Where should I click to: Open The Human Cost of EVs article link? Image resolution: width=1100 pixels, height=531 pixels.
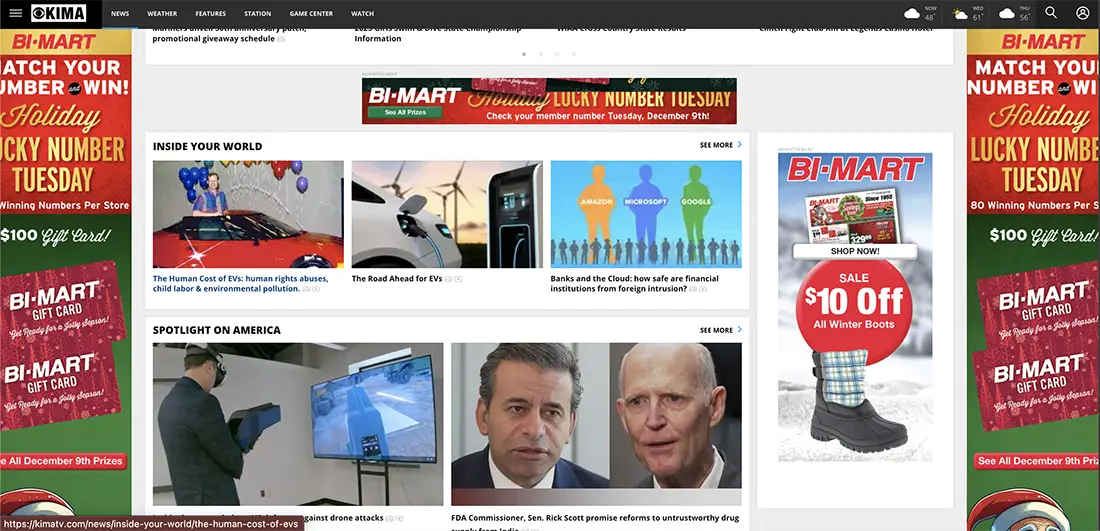240,283
